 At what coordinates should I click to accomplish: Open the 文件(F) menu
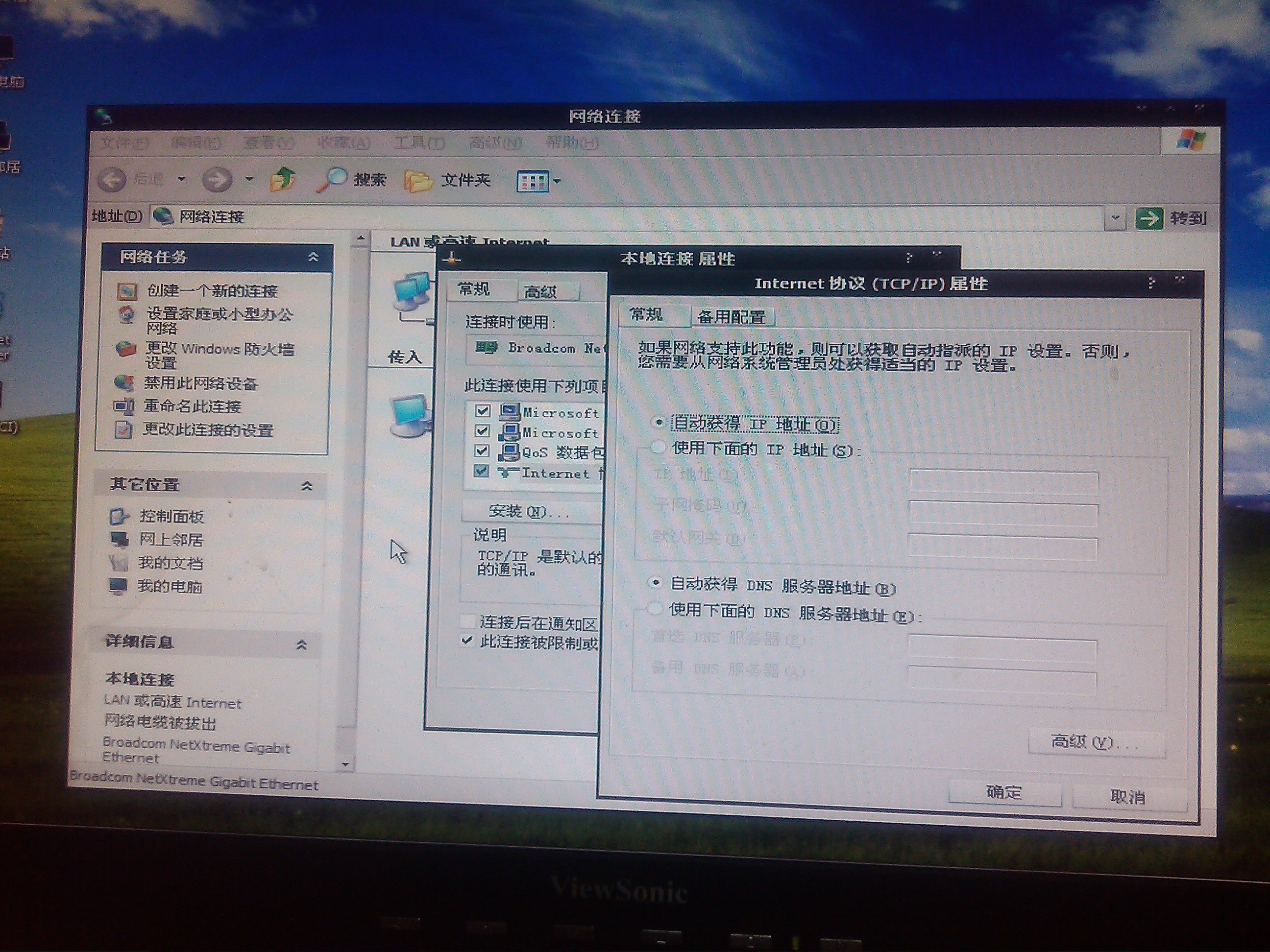[124, 143]
